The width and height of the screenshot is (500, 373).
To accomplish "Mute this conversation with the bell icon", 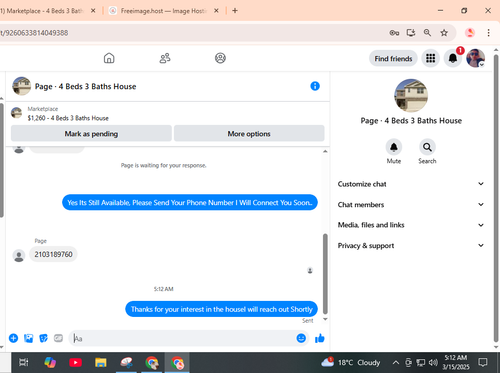I will 394,147.
